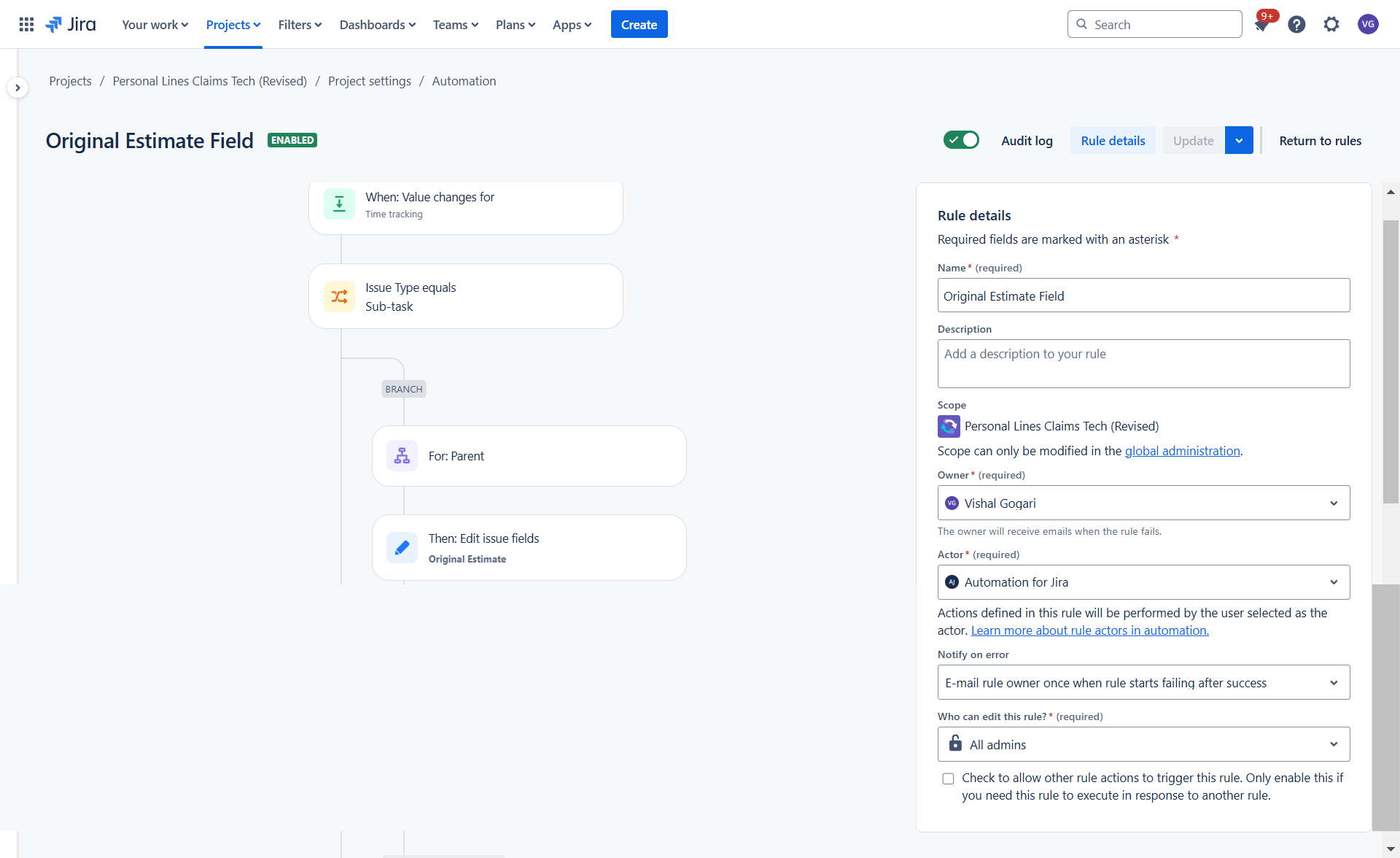The height and width of the screenshot is (858, 1400).
Task: Open the Dashboards menu
Action: tap(377, 25)
